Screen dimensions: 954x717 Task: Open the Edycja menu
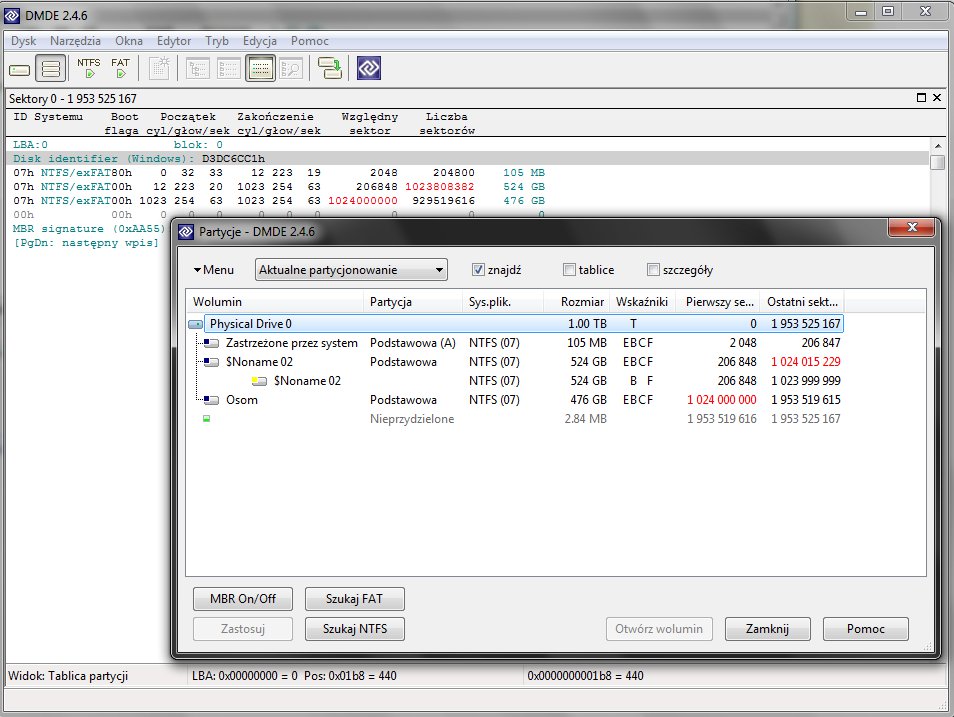coord(260,41)
